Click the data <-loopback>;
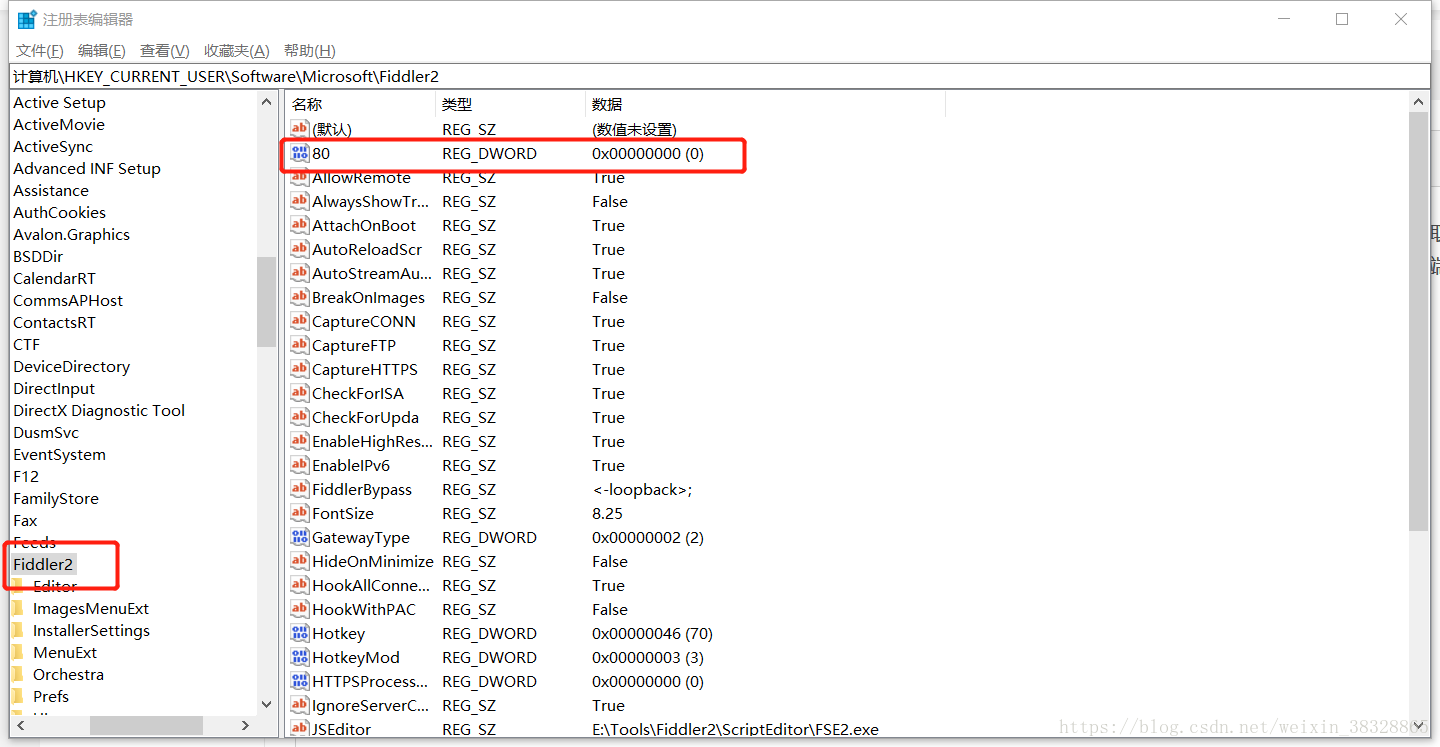The image size is (1440, 747). (x=642, y=490)
